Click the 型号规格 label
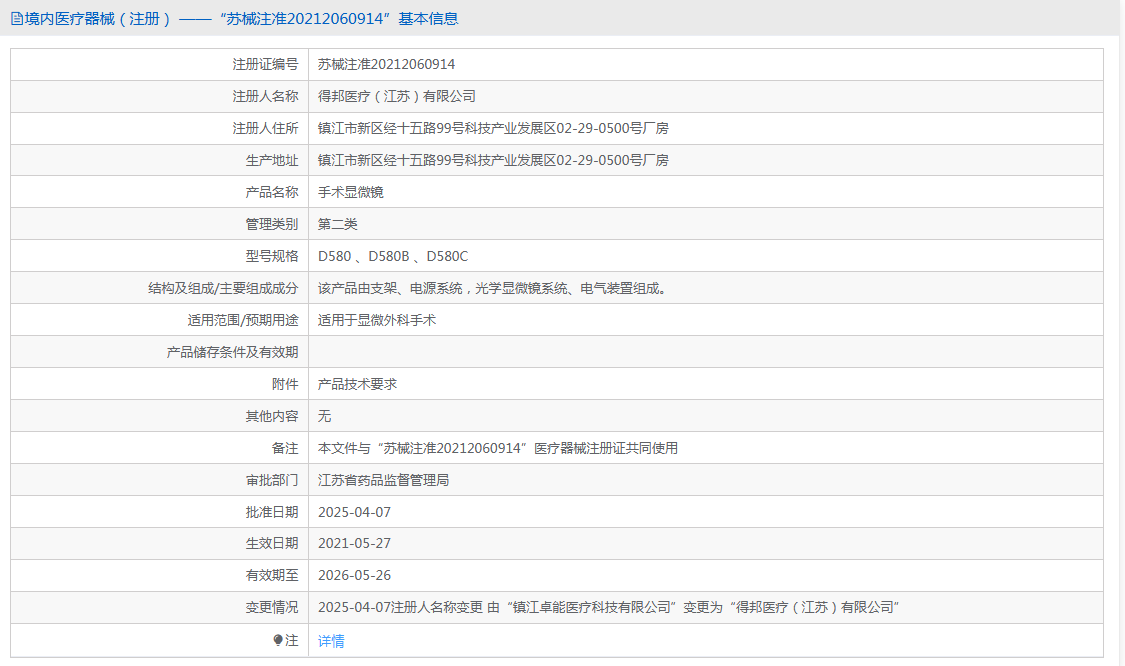The width and height of the screenshot is (1125, 666). click(271, 256)
